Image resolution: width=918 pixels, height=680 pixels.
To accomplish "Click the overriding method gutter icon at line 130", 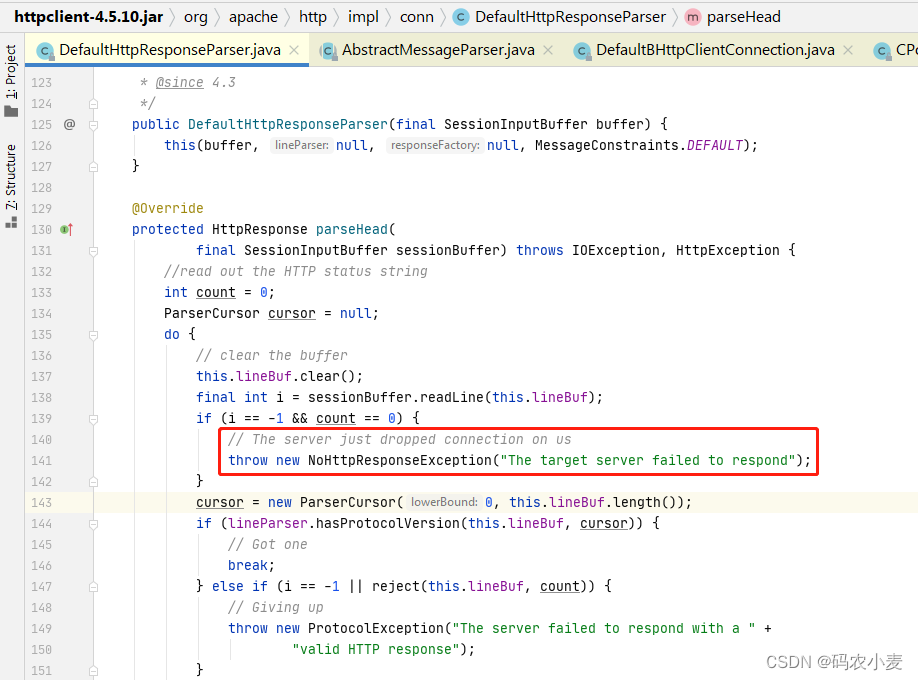I will 67,230.
